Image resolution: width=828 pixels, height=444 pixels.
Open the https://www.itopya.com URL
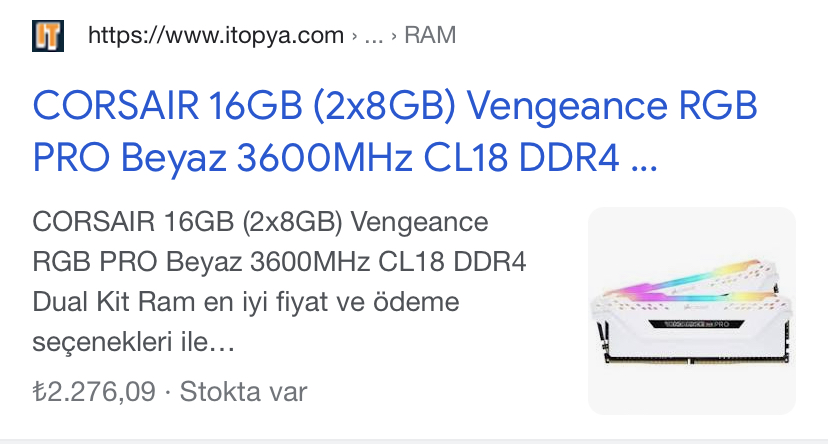[215, 35]
